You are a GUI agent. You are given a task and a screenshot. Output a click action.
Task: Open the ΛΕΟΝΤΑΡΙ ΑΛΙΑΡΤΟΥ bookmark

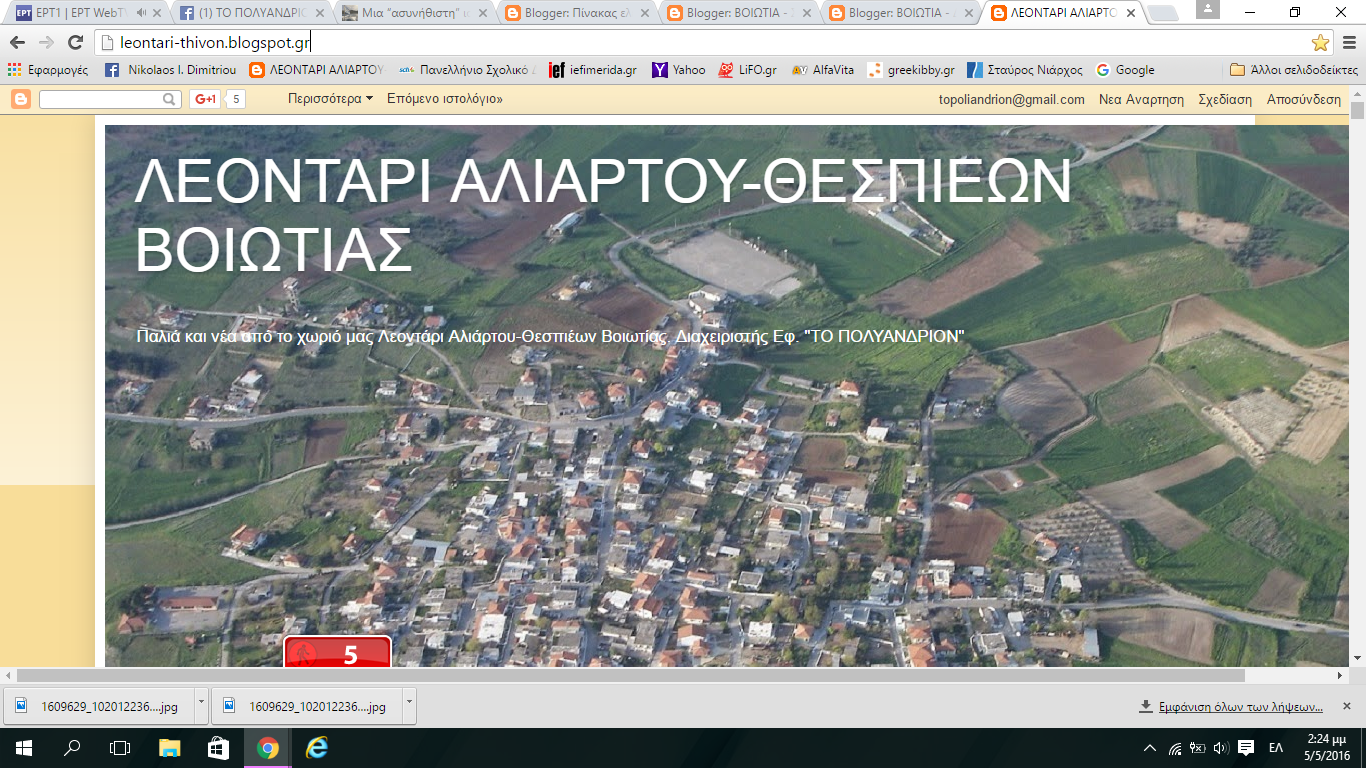click(317, 70)
